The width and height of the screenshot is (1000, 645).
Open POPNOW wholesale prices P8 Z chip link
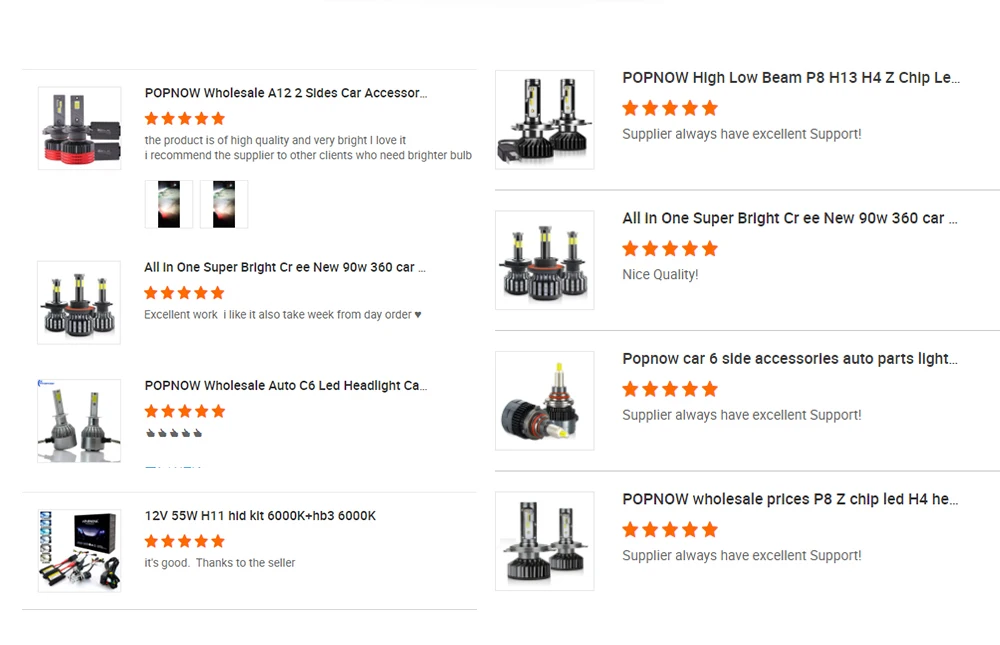click(x=790, y=499)
